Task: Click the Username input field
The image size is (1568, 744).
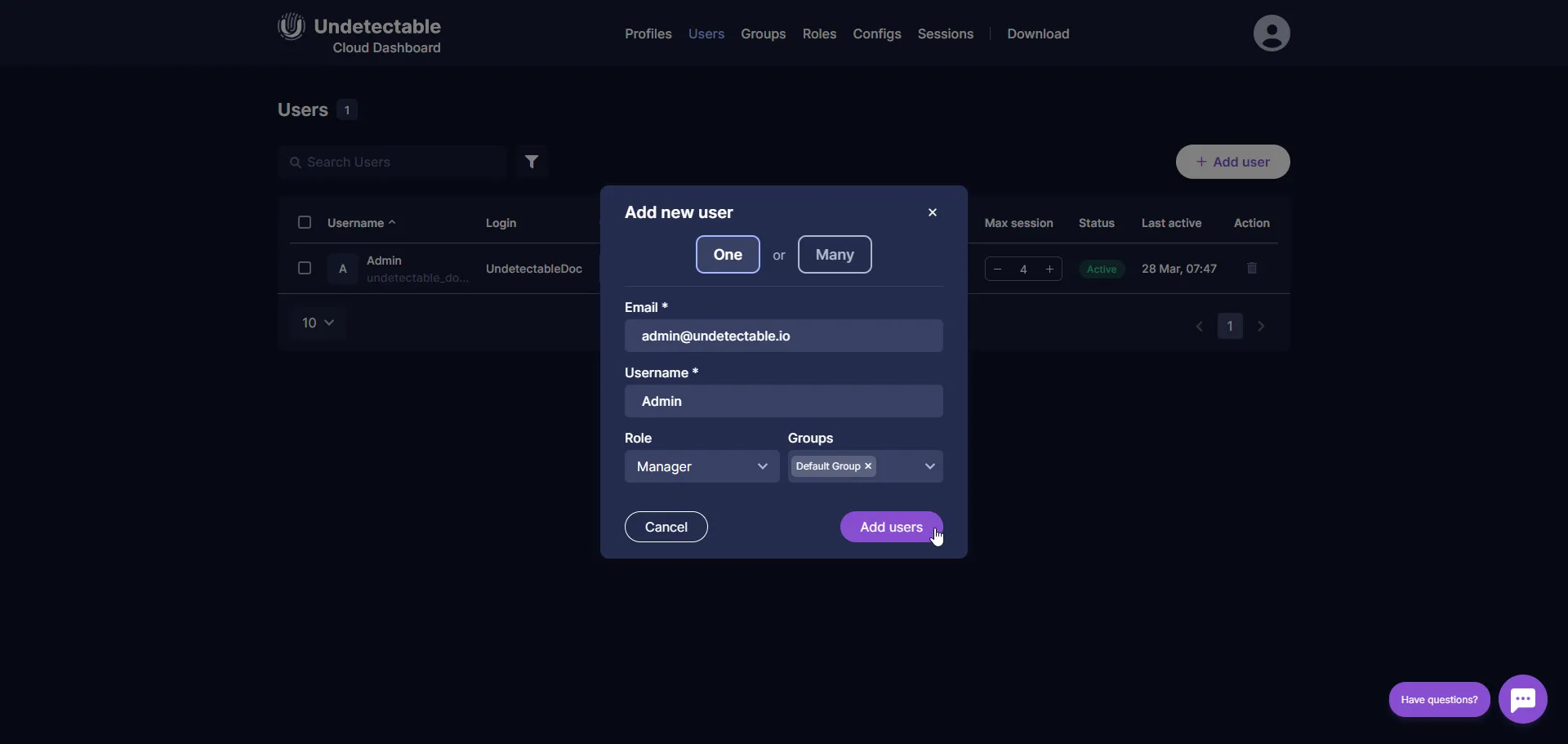Action: (784, 401)
